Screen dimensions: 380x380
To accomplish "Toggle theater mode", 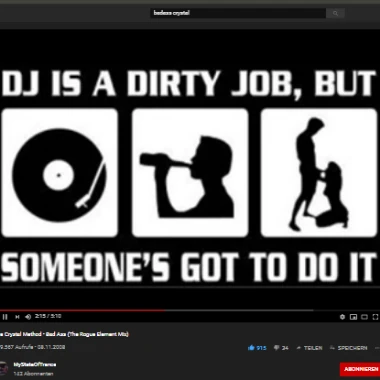I will (364, 317).
